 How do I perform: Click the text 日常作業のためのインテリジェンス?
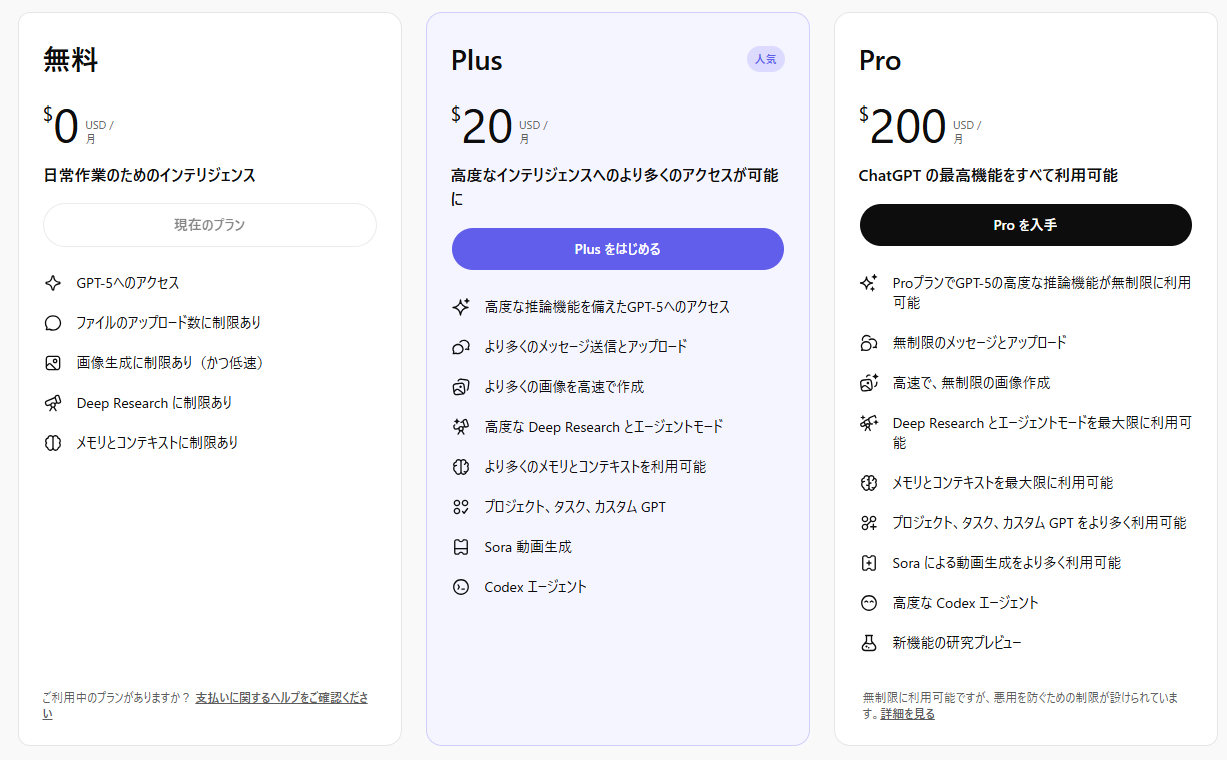tap(150, 175)
